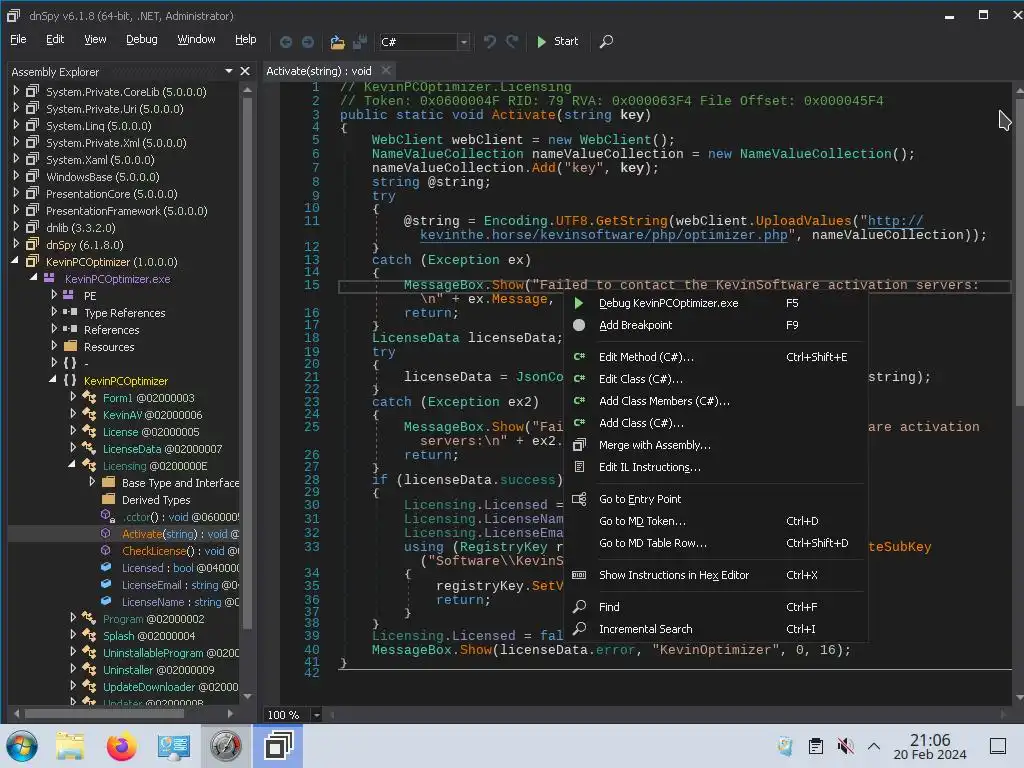Click the CheckLicense method icon

coord(106,550)
